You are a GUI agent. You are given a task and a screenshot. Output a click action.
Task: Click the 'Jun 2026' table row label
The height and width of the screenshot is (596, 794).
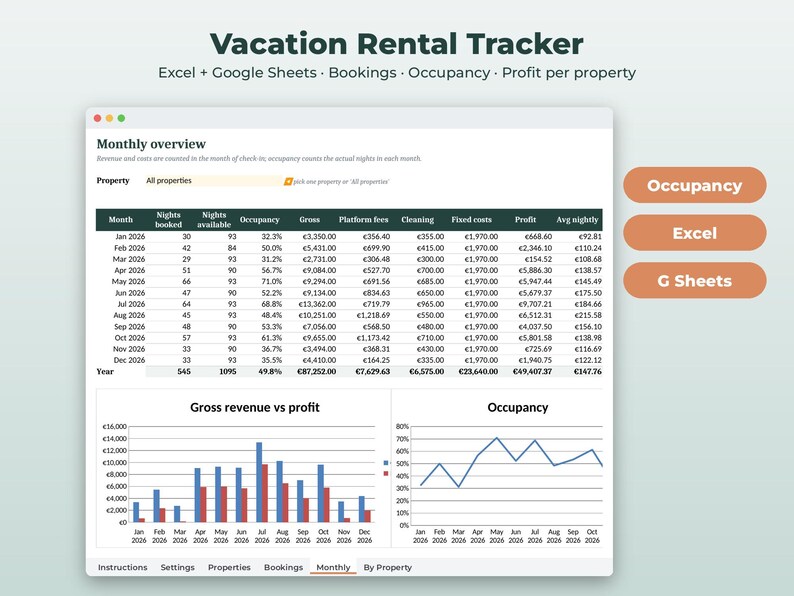[130, 293]
